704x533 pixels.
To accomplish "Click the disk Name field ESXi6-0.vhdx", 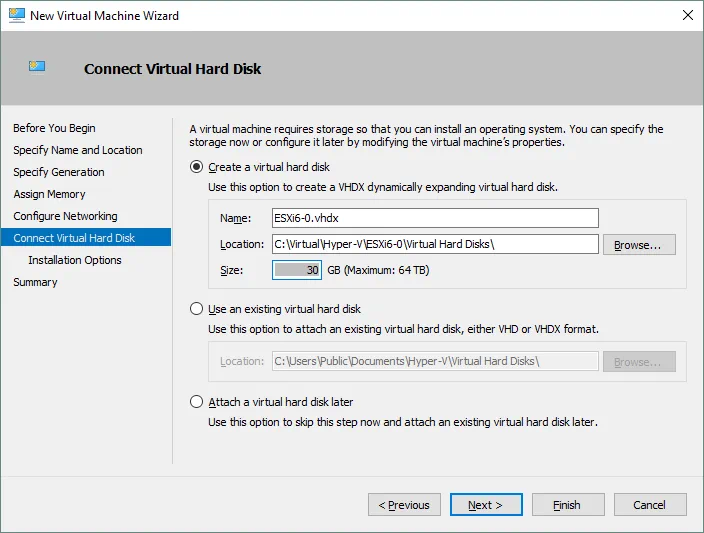I will click(434, 218).
